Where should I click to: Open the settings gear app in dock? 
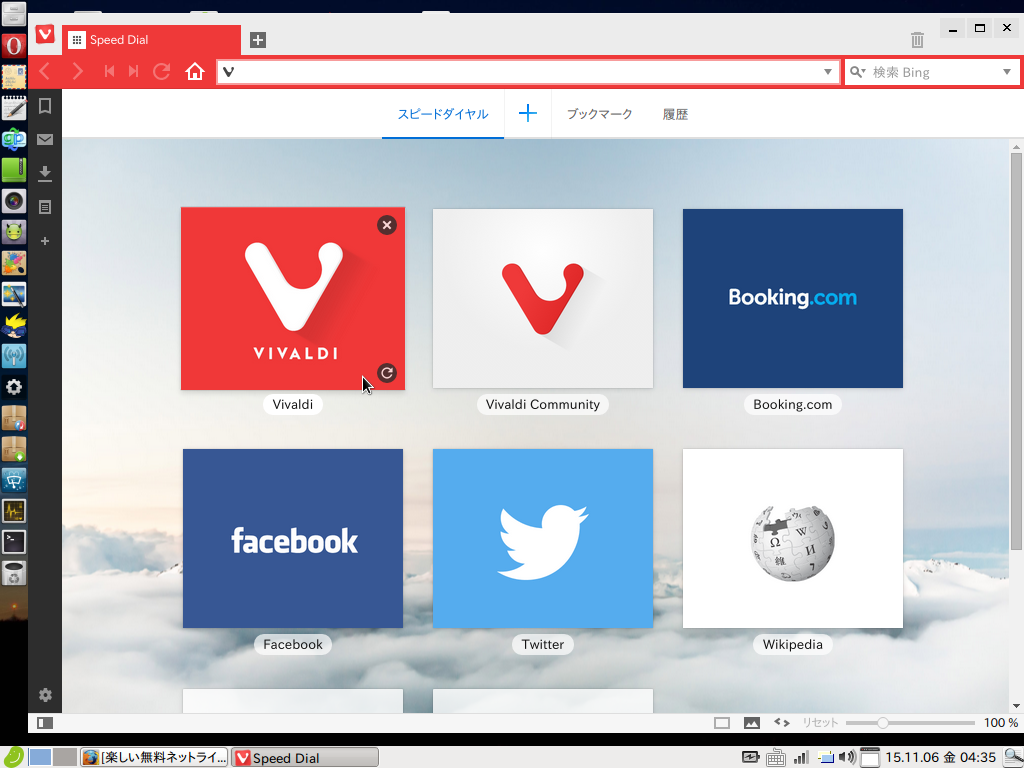[14, 387]
